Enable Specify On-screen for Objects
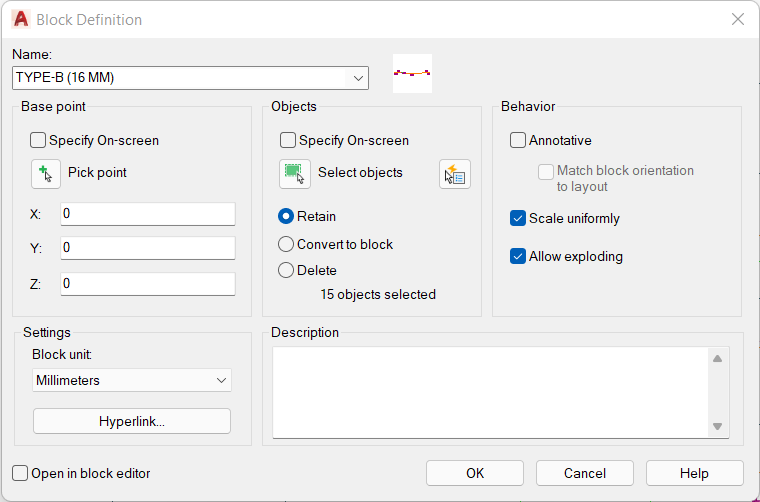Screen dimensions: 760x502 click(x=288, y=141)
